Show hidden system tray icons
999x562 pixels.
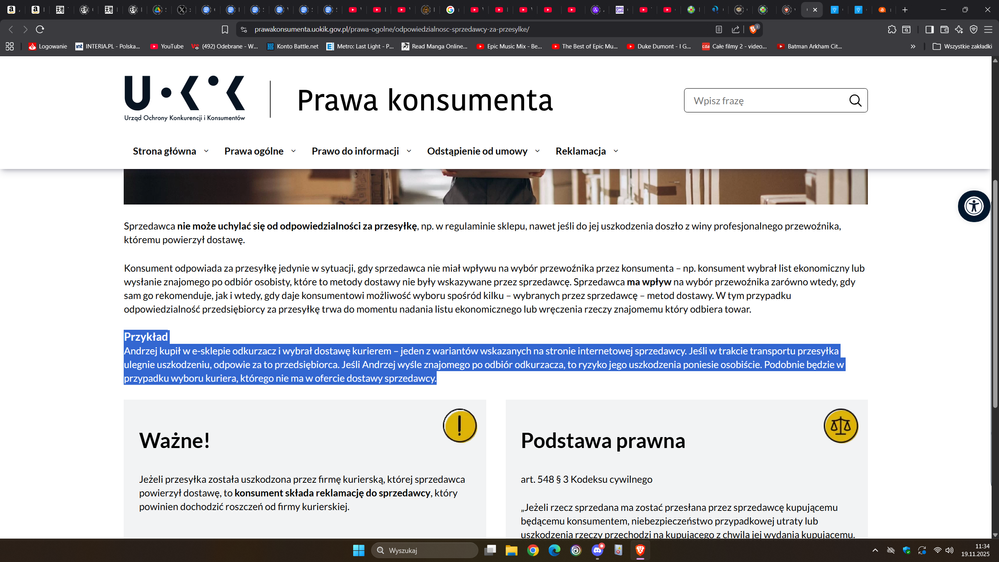pos(875,551)
